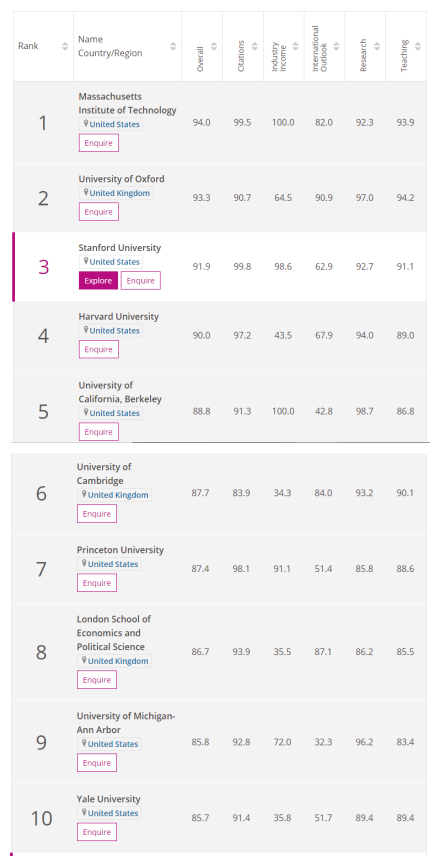Sort table by Rank column arrows

click(x=65, y=46)
